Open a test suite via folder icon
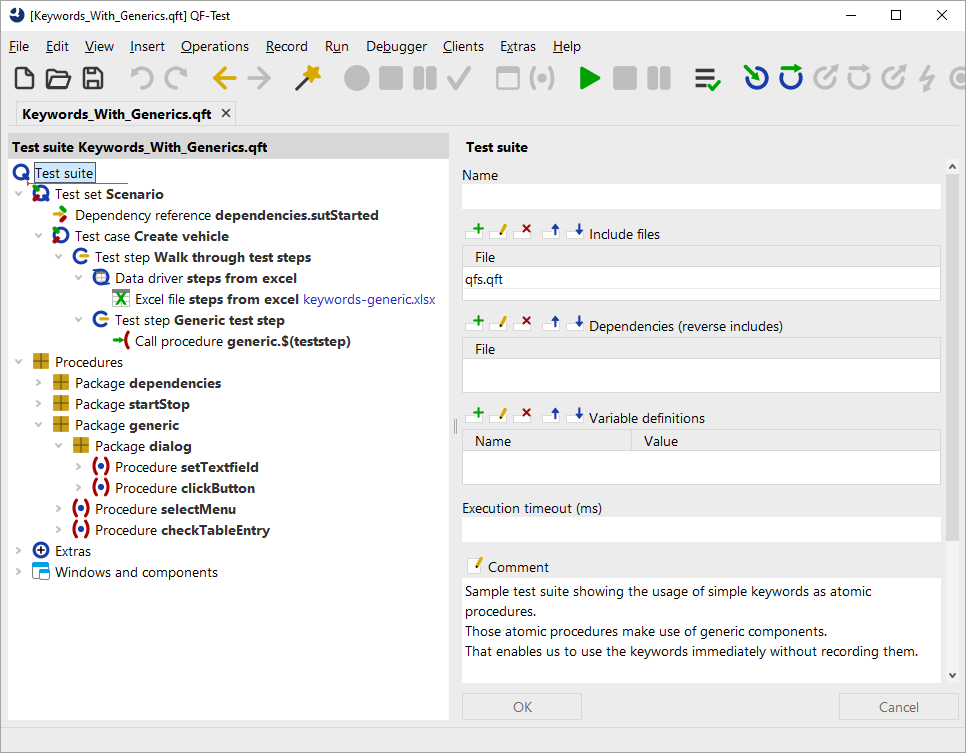This screenshot has height=753, width=966. [59, 78]
